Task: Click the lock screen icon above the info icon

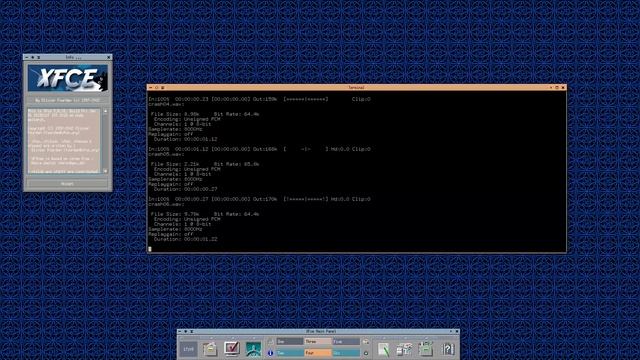Action: [270, 342]
